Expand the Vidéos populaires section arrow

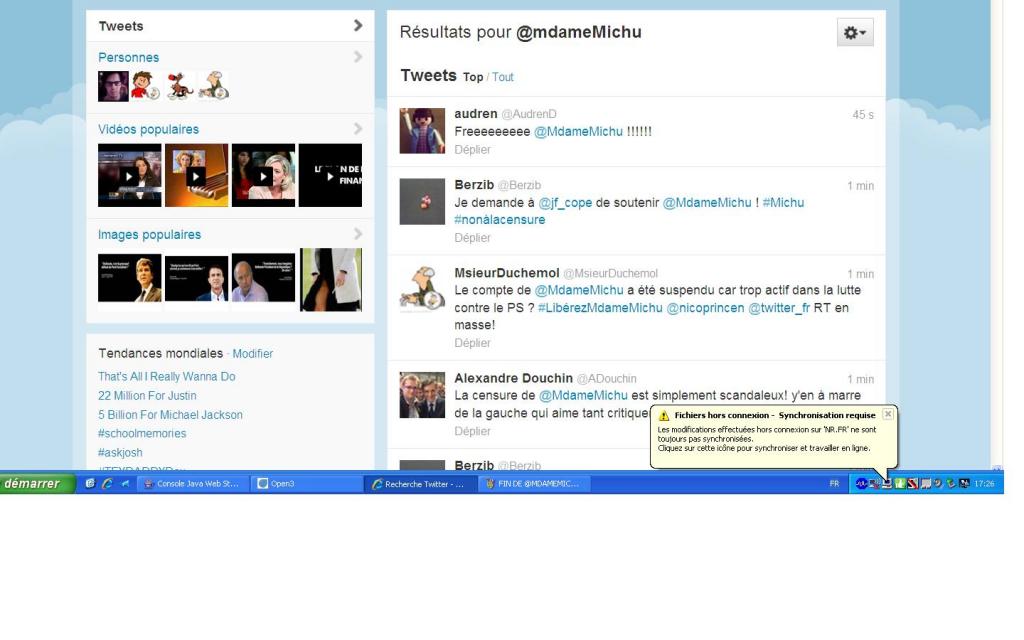358,129
